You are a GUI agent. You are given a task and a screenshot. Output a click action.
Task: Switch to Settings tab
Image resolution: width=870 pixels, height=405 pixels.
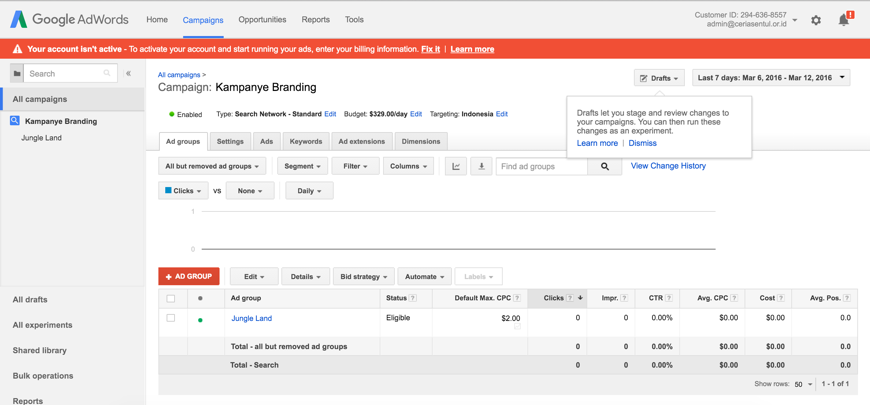click(230, 141)
